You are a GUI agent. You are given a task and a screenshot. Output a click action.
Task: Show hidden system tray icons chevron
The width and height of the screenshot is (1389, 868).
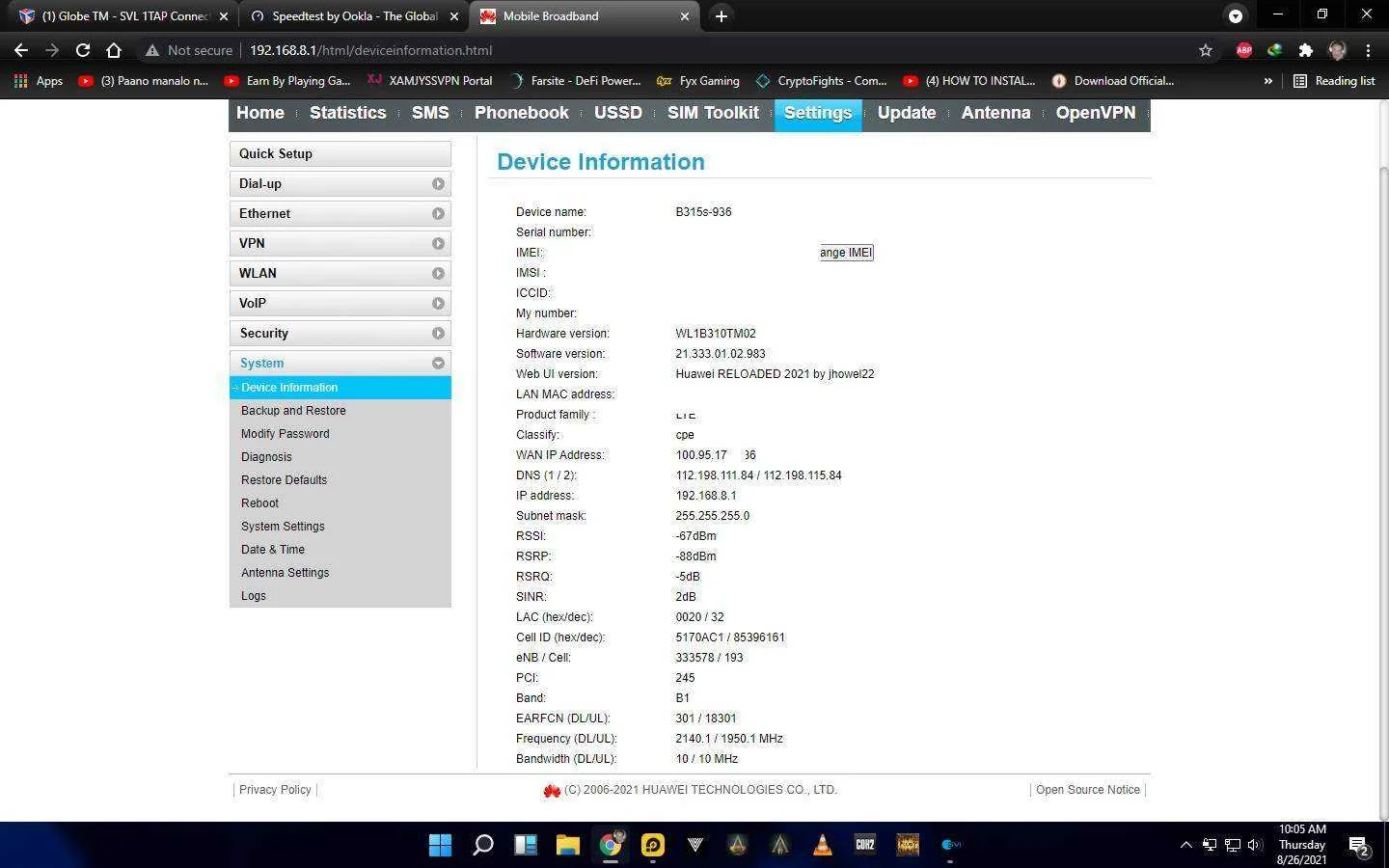[x=1185, y=845]
